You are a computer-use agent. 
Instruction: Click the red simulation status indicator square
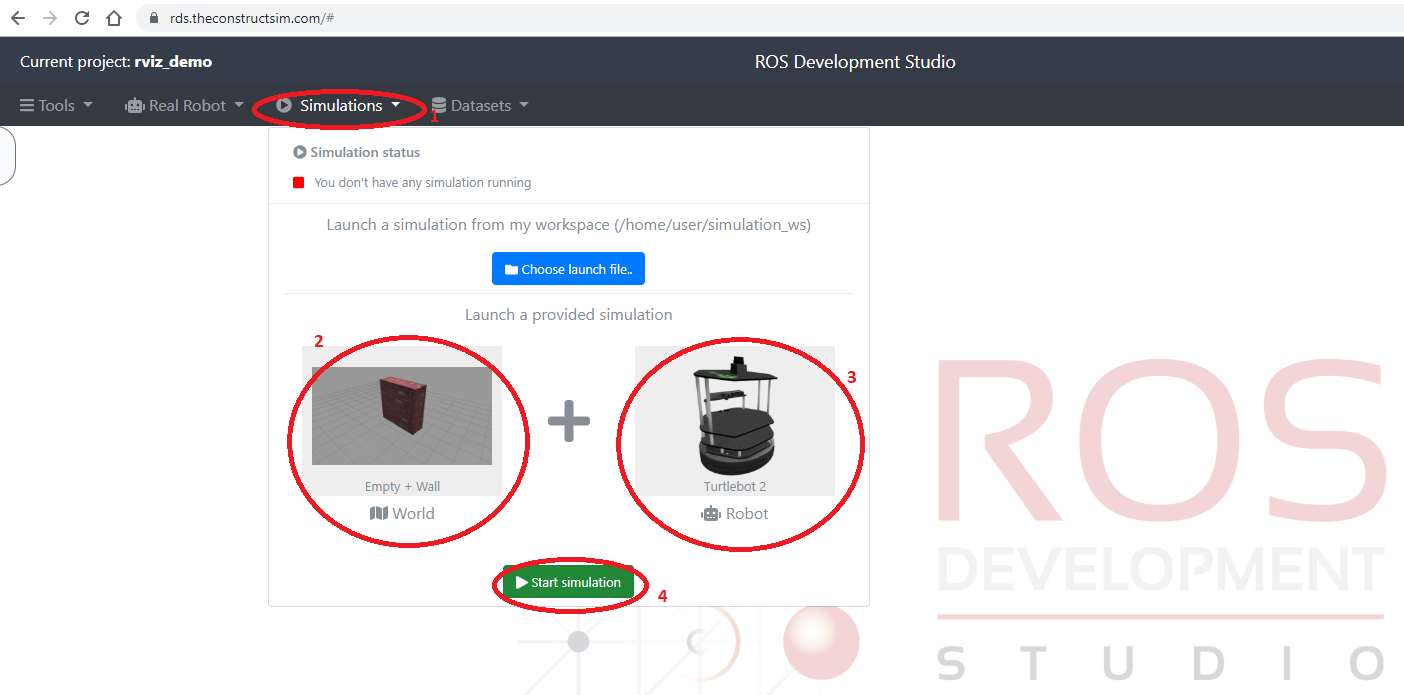(x=298, y=183)
